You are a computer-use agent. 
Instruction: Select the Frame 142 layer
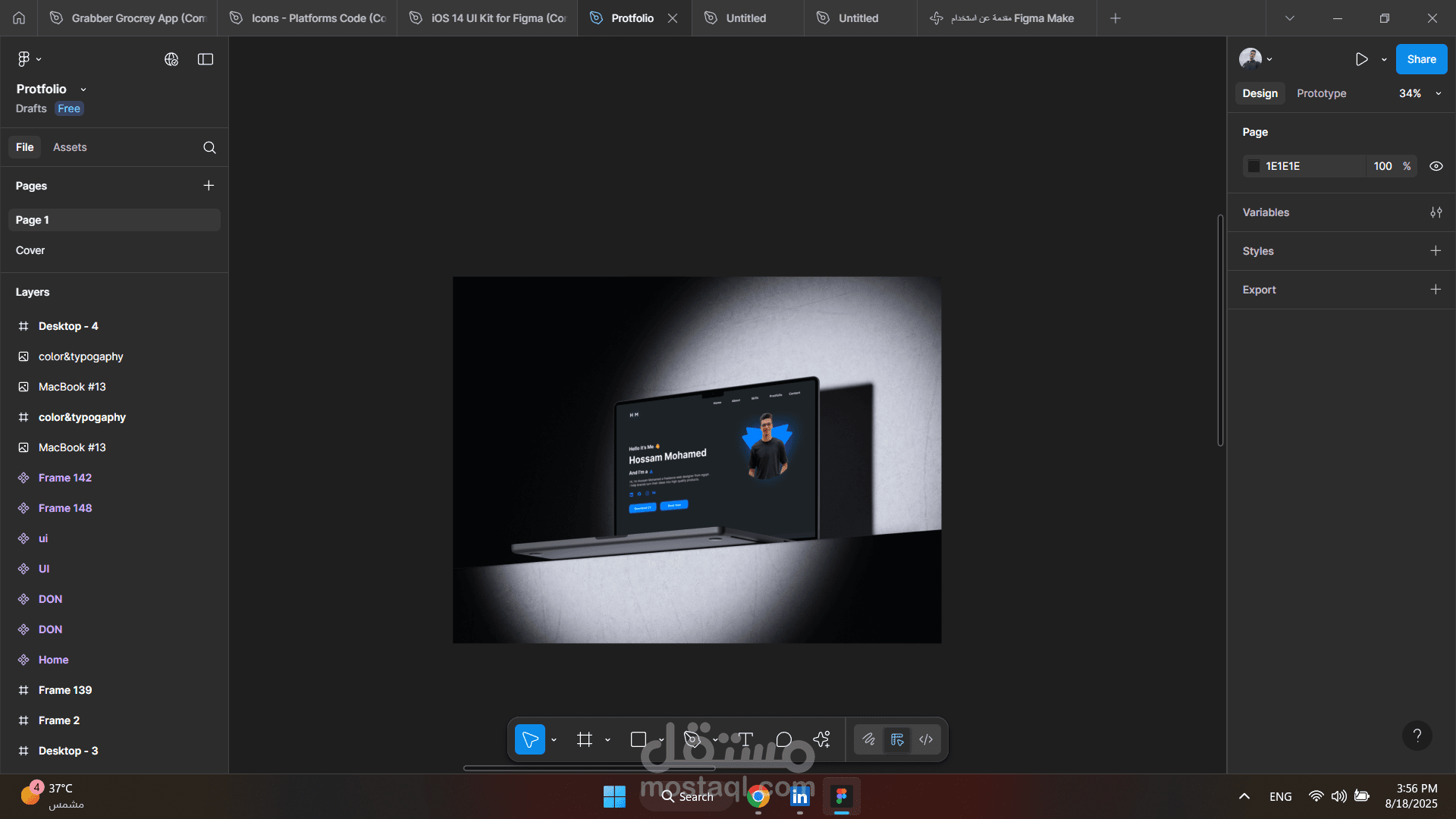65,478
